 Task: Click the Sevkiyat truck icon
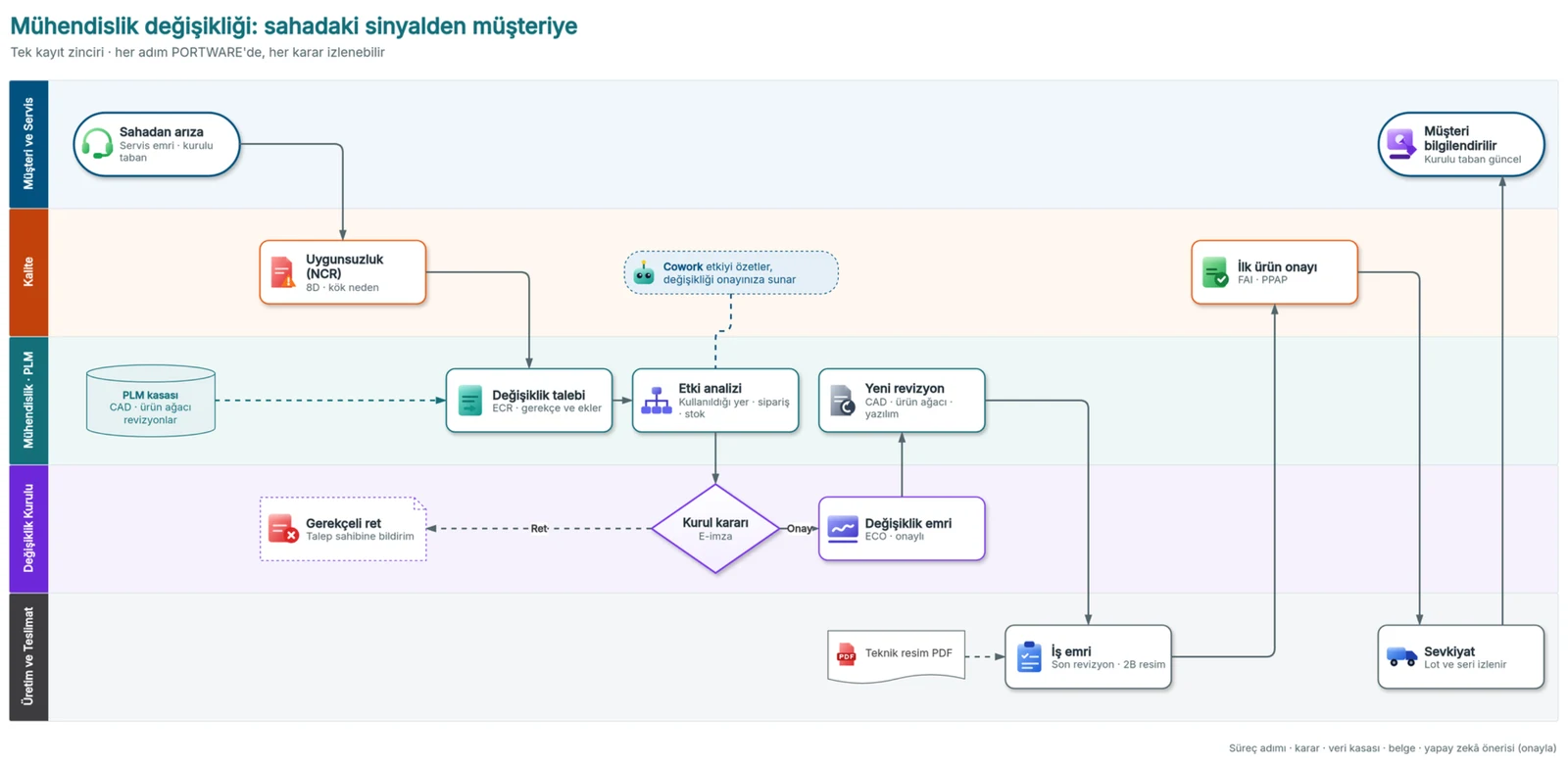coord(1401,656)
